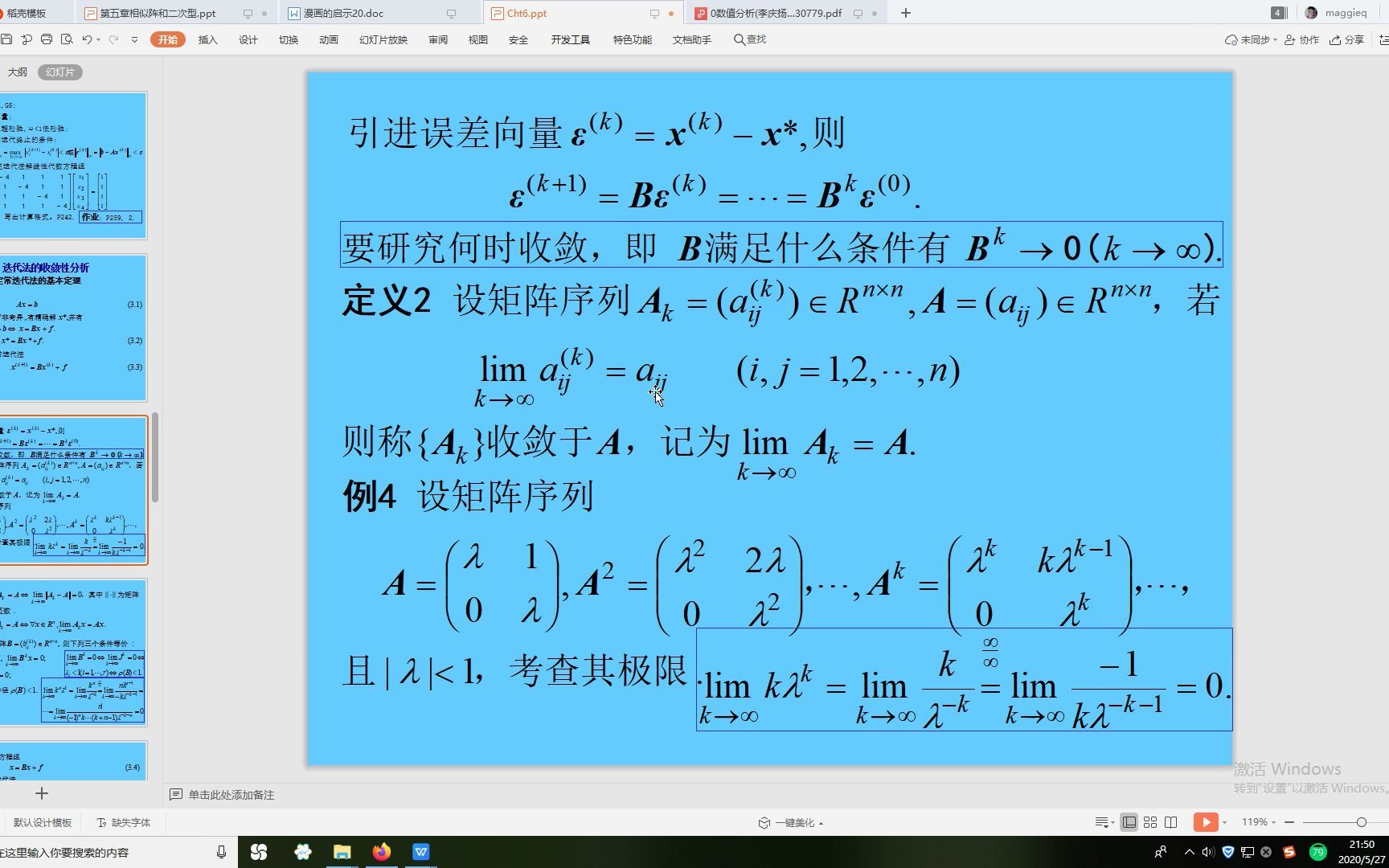This screenshot has height=868, width=1389.
Task: Click the export-to-PDF icon beside Save
Action: click(x=27, y=39)
